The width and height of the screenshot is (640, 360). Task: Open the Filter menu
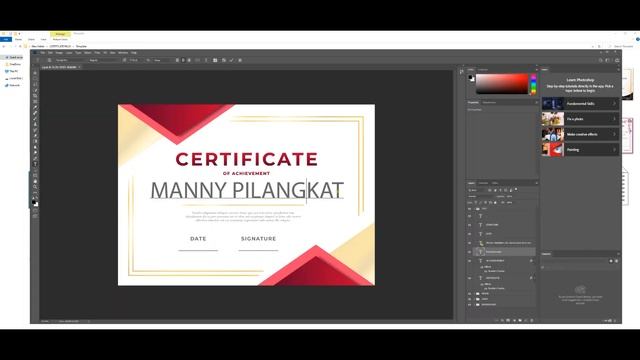pos(97,53)
